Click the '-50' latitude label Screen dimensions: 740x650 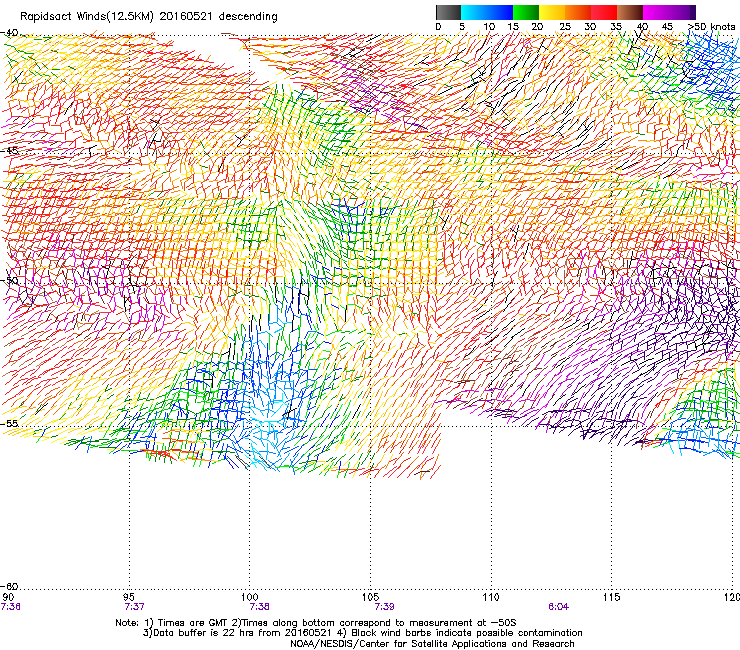10,280
